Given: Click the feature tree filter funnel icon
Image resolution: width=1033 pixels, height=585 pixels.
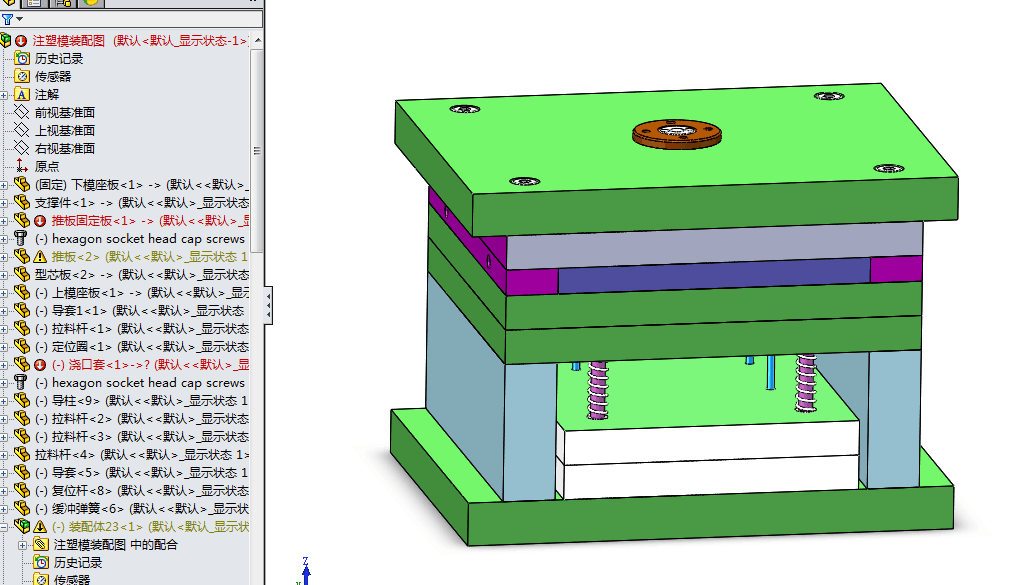Looking at the screenshot, I should [7, 19].
